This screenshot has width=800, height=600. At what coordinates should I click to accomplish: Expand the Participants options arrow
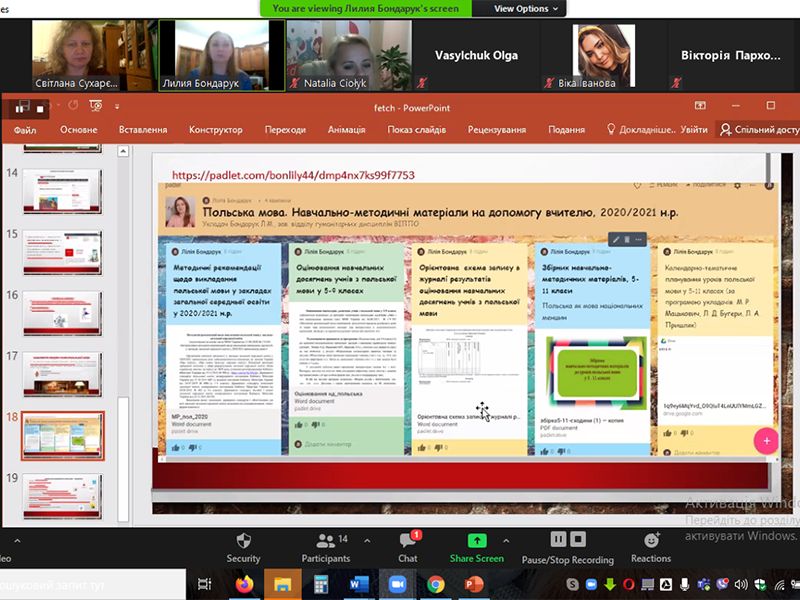click(x=367, y=540)
